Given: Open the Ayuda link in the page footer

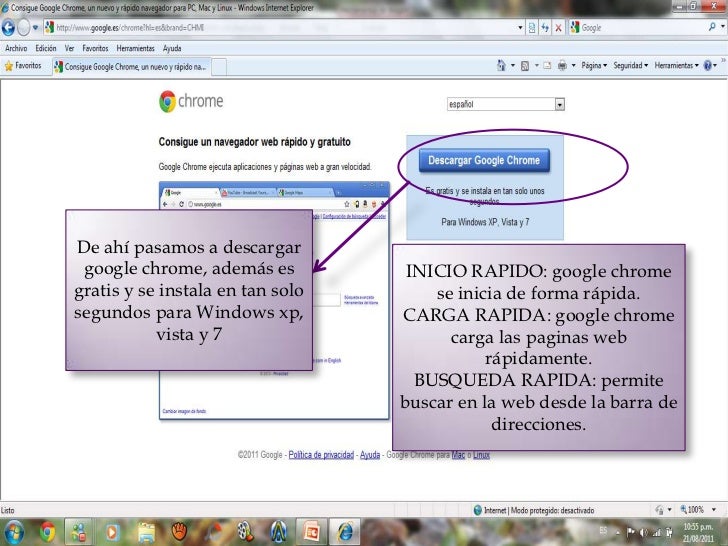Looking at the screenshot, I should (370, 455).
